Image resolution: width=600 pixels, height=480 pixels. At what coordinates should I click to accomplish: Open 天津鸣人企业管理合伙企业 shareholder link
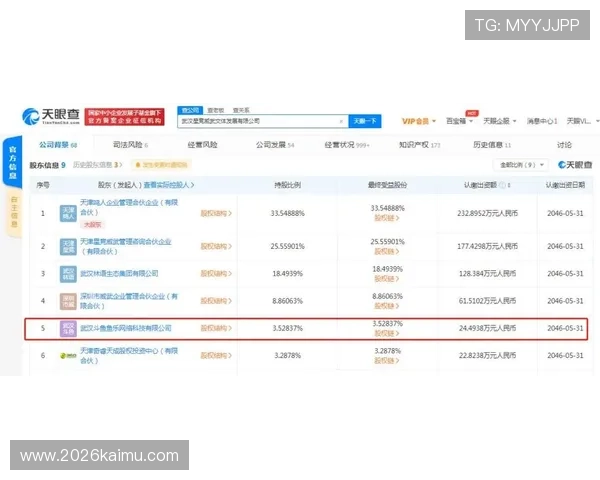129,207
